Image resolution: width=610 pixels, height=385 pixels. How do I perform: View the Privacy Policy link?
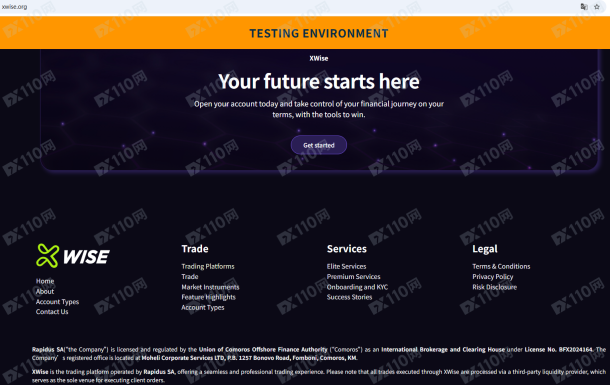(x=493, y=276)
